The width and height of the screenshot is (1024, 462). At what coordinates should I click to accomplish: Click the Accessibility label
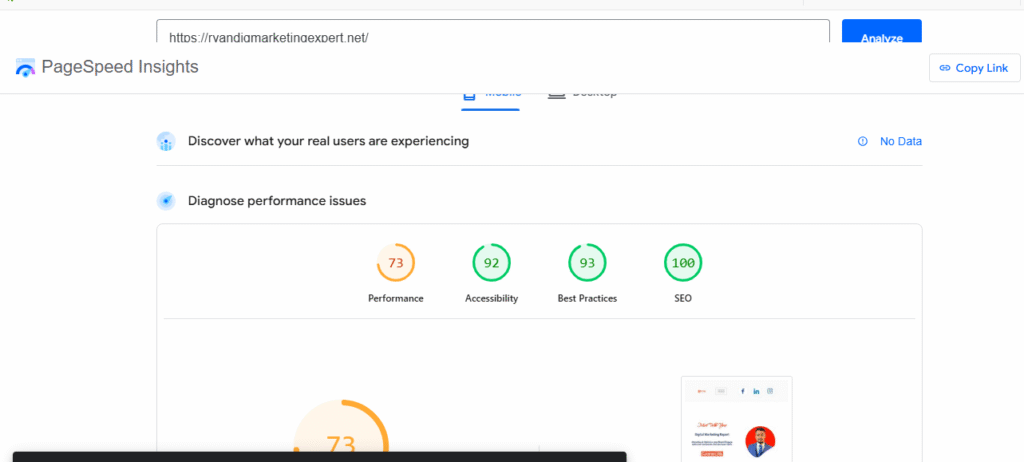(x=491, y=299)
